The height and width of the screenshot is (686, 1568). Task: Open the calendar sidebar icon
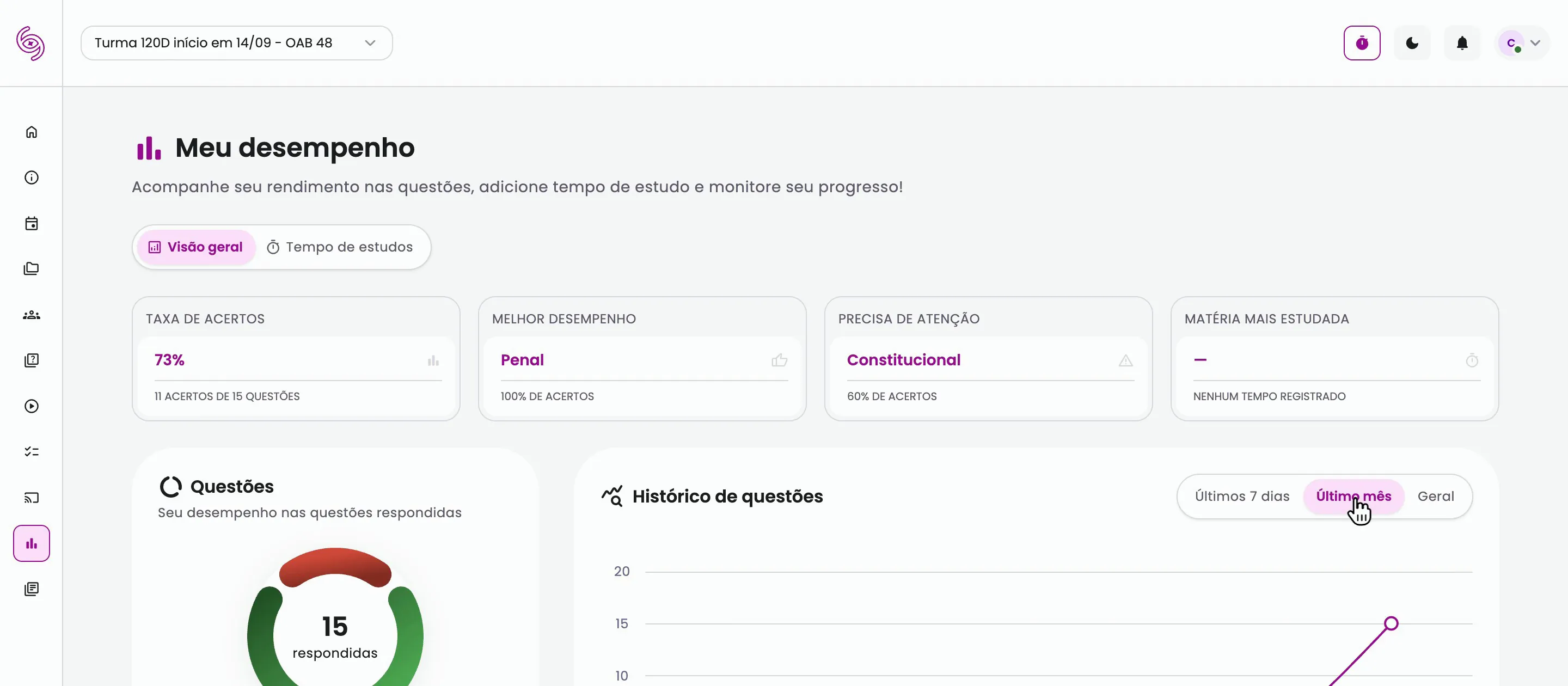pos(31,223)
